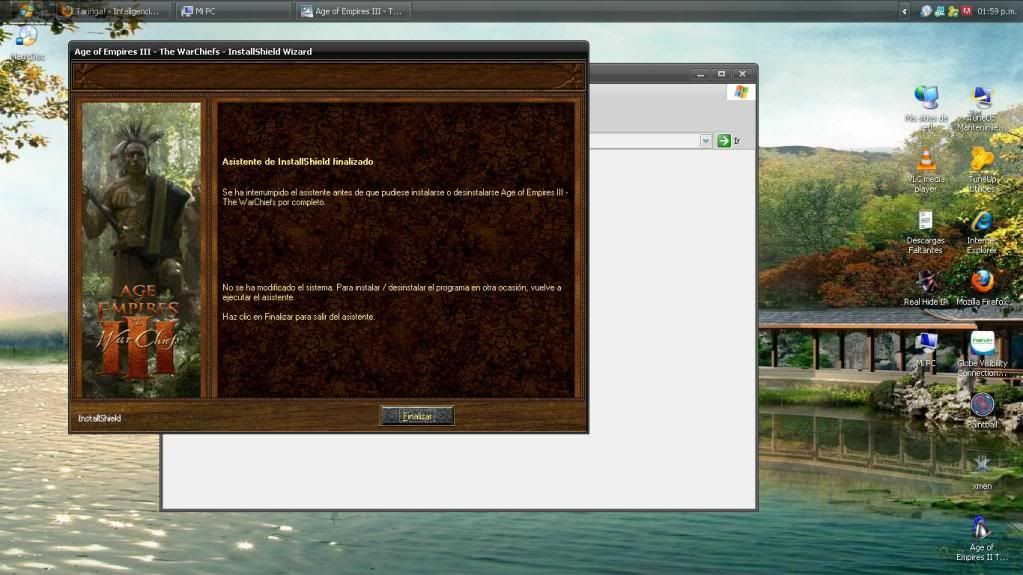The image size is (1023, 575).
Task: Open TuneUp Mantenimiento desktop icon
Action: point(981,108)
